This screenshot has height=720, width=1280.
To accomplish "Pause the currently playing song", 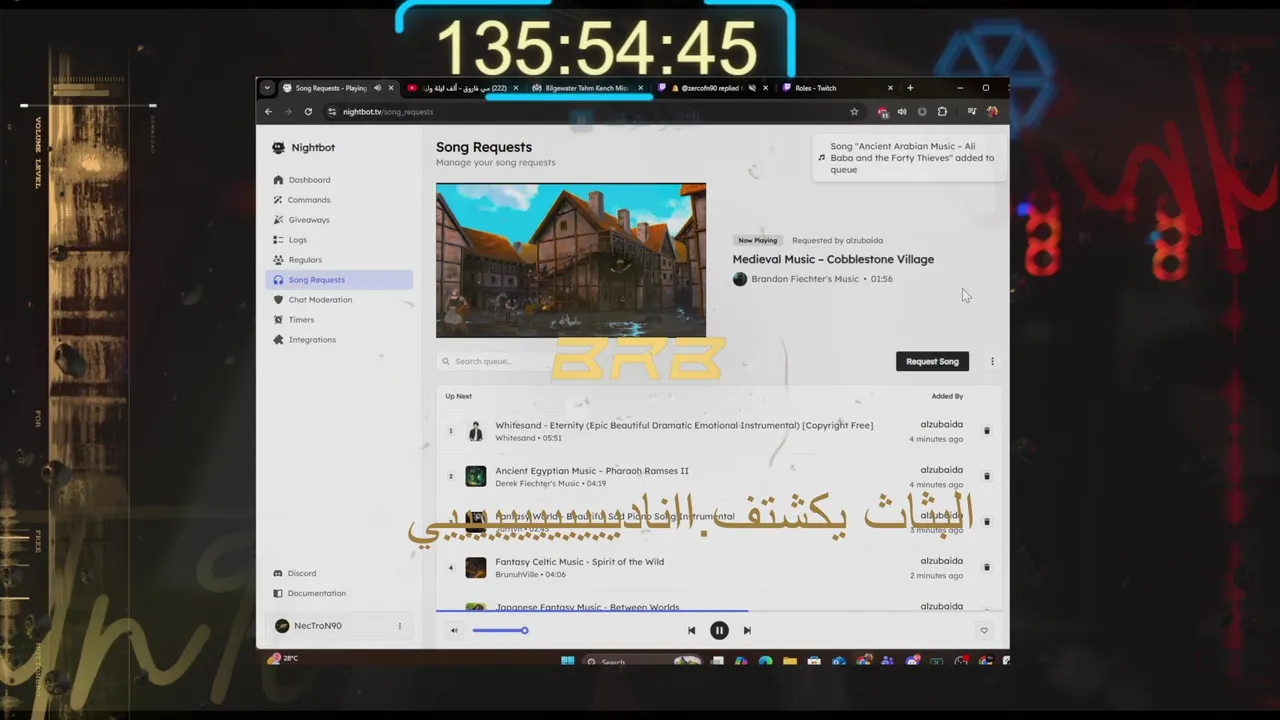I will 719,631.
